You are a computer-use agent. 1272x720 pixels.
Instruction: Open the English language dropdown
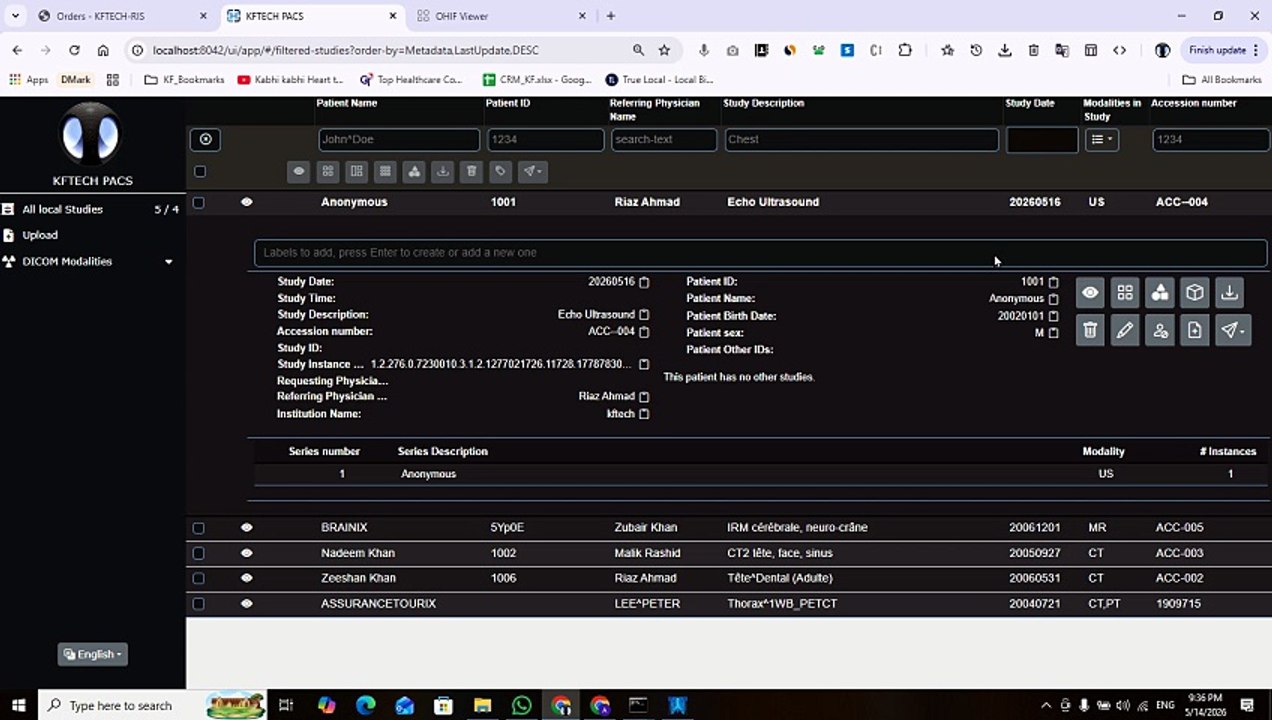click(x=92, y=654)
